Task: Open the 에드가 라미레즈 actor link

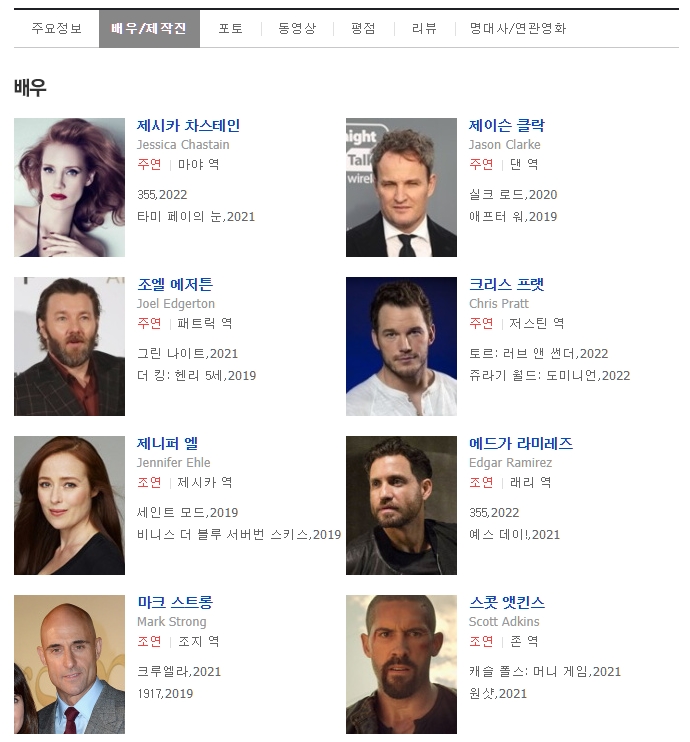Action: pyautogui.click(x=521, y=443)
